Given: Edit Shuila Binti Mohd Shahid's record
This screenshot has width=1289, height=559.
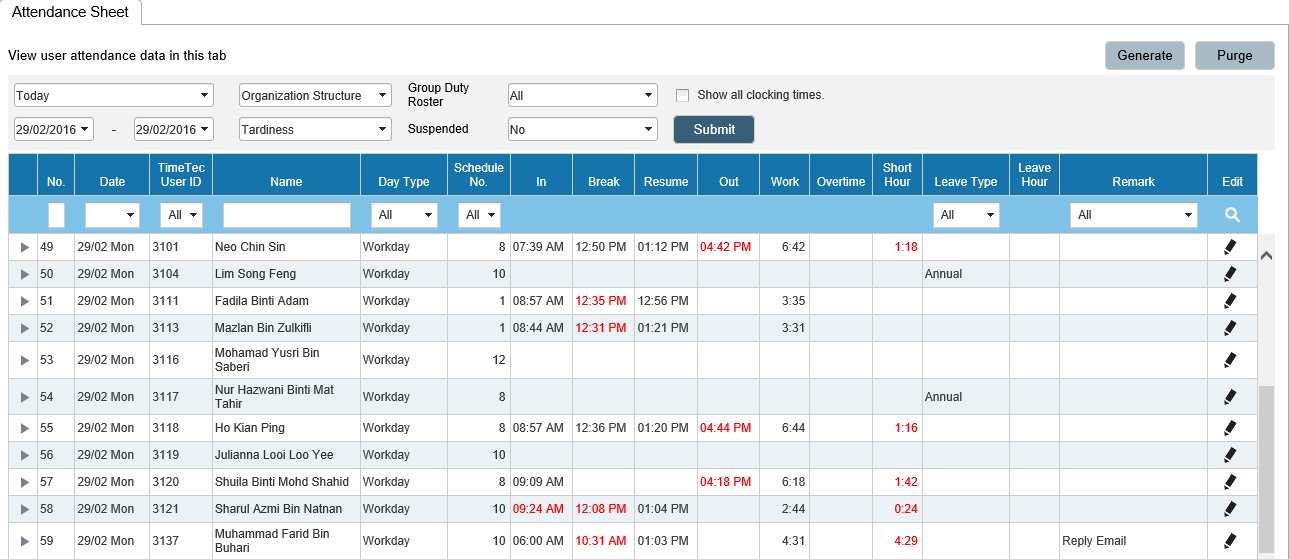Looking at the screenshot, I should [1230, 482].
